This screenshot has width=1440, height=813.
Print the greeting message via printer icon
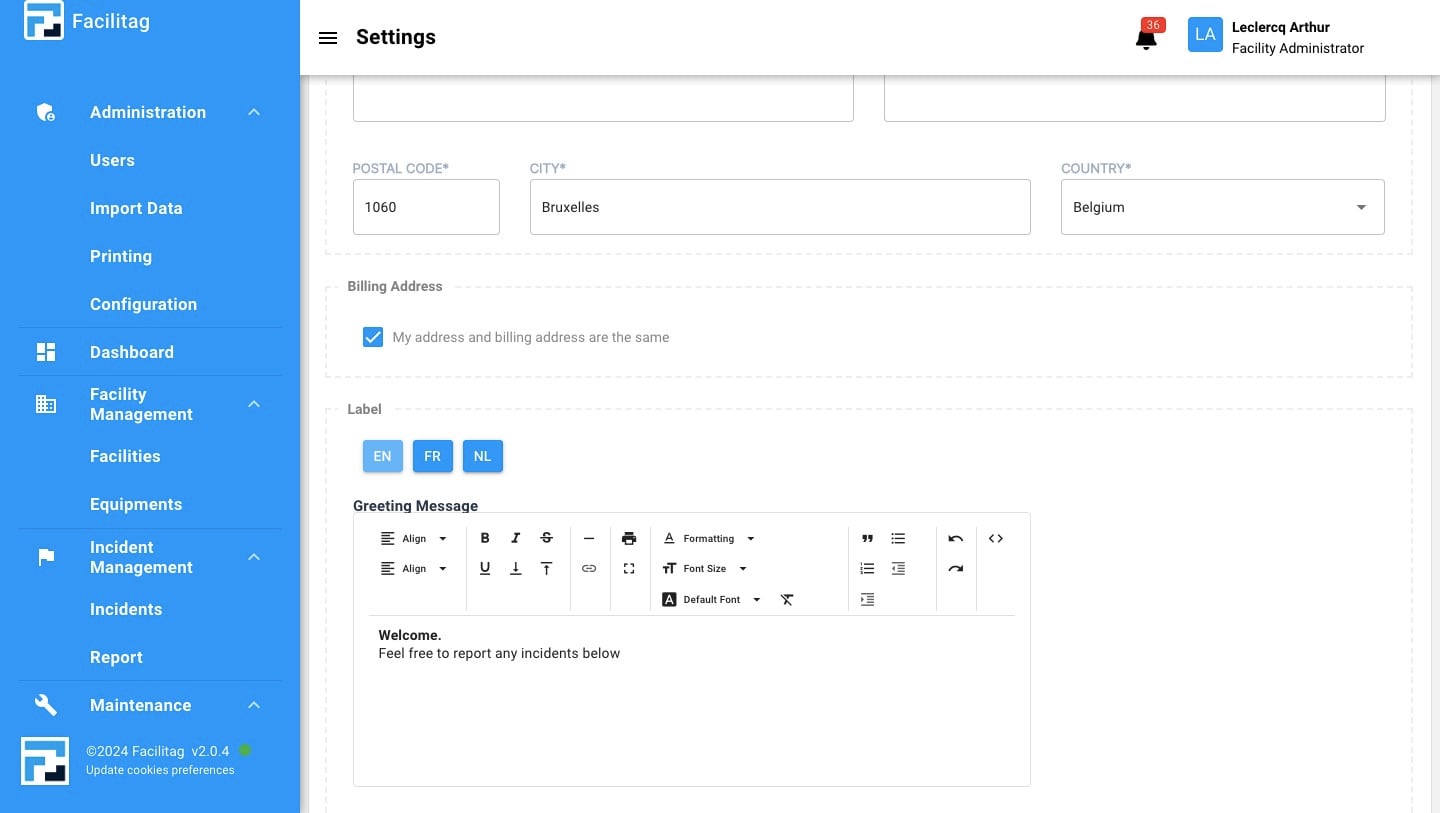coord(629,538)
